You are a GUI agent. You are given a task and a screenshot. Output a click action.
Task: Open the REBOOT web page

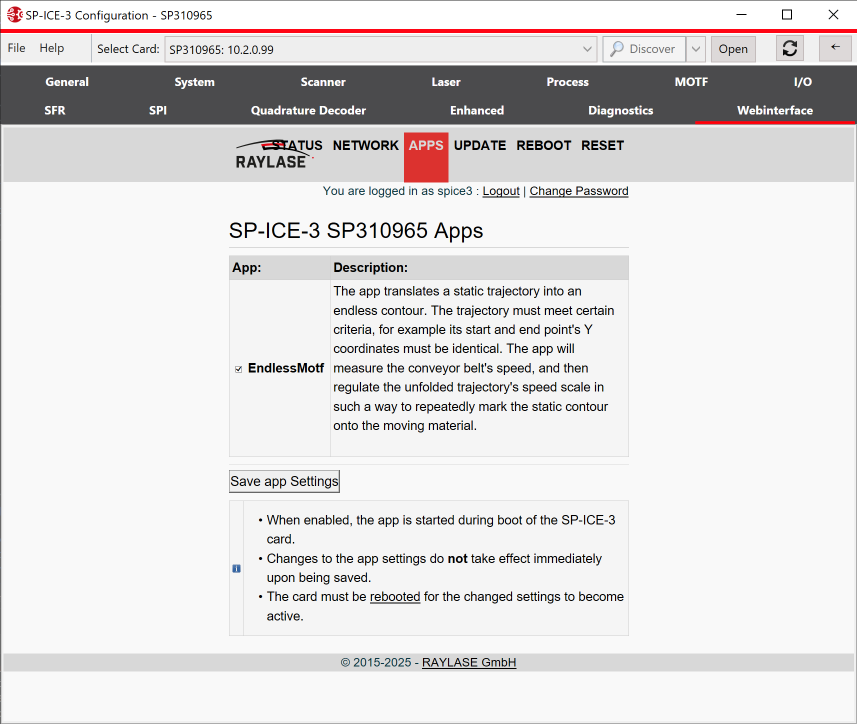(544, 145)
